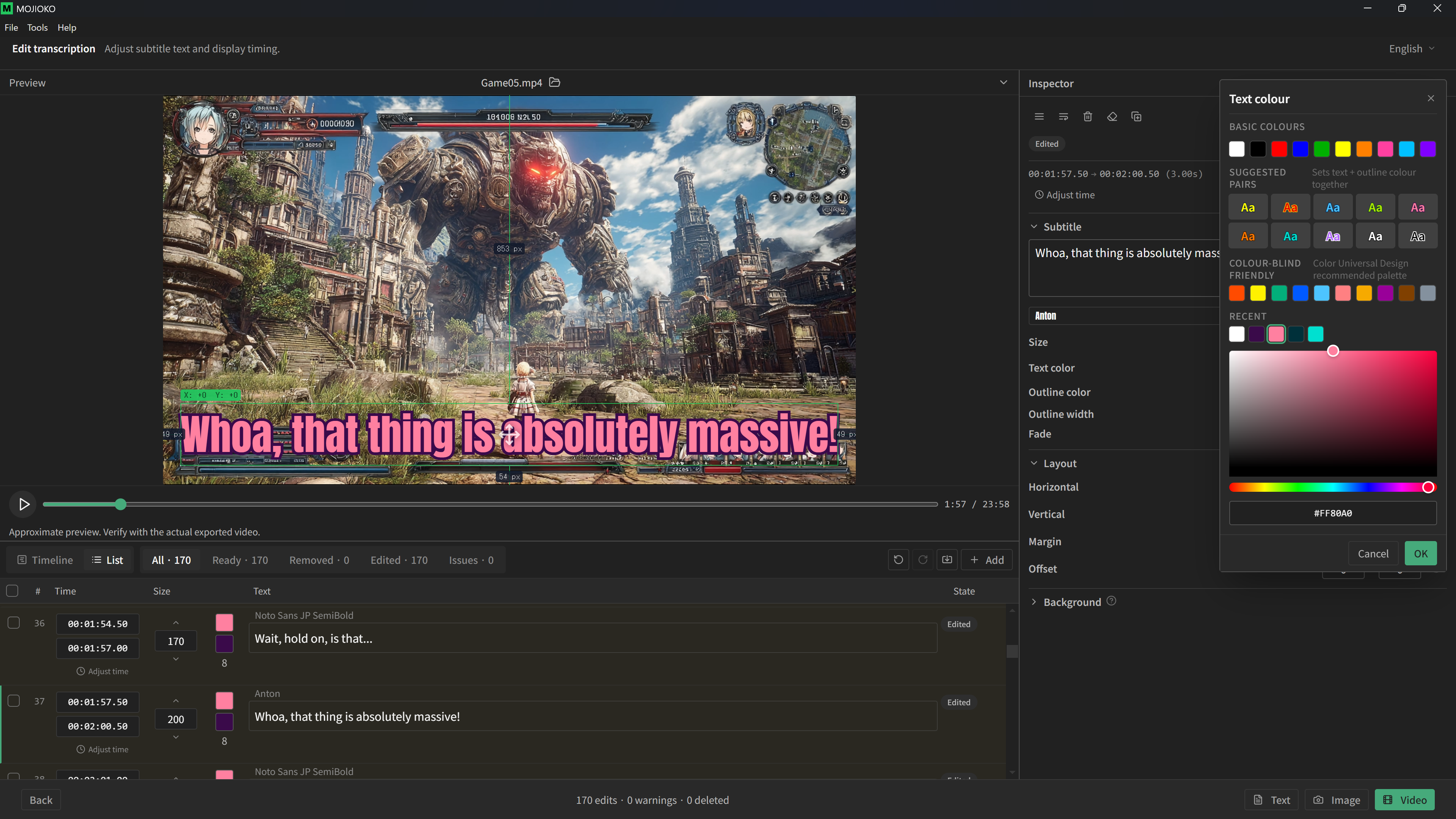The width and height of the screenshot is (1456, 819).
Task: Select the white/yellow Aa suggested pair
Action: tap(1247, 207)
